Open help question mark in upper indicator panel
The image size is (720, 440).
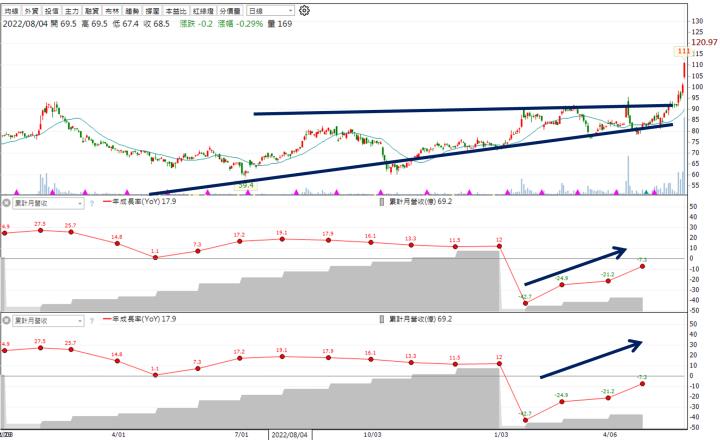91,203
